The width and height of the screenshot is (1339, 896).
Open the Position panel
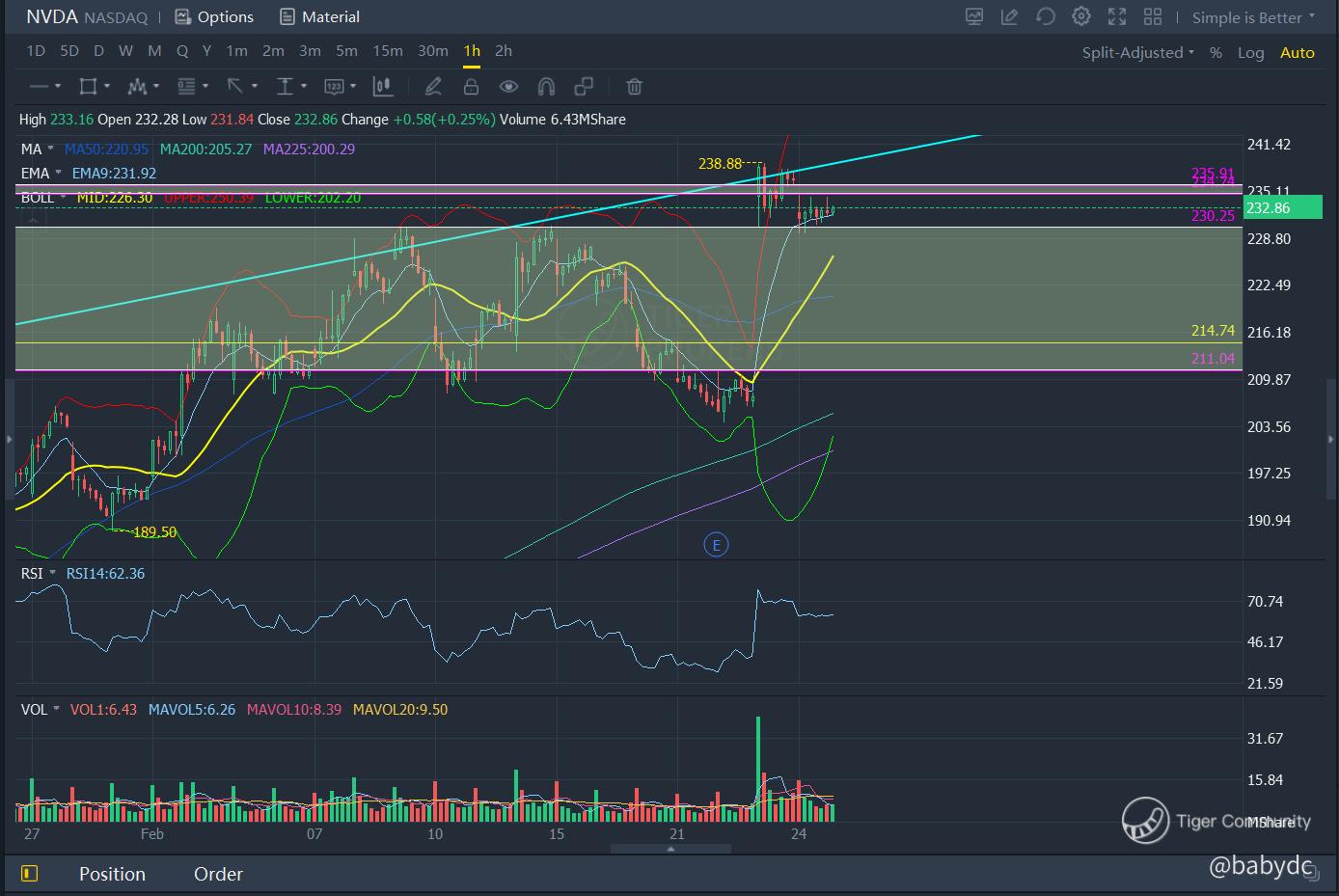(112, 874)
